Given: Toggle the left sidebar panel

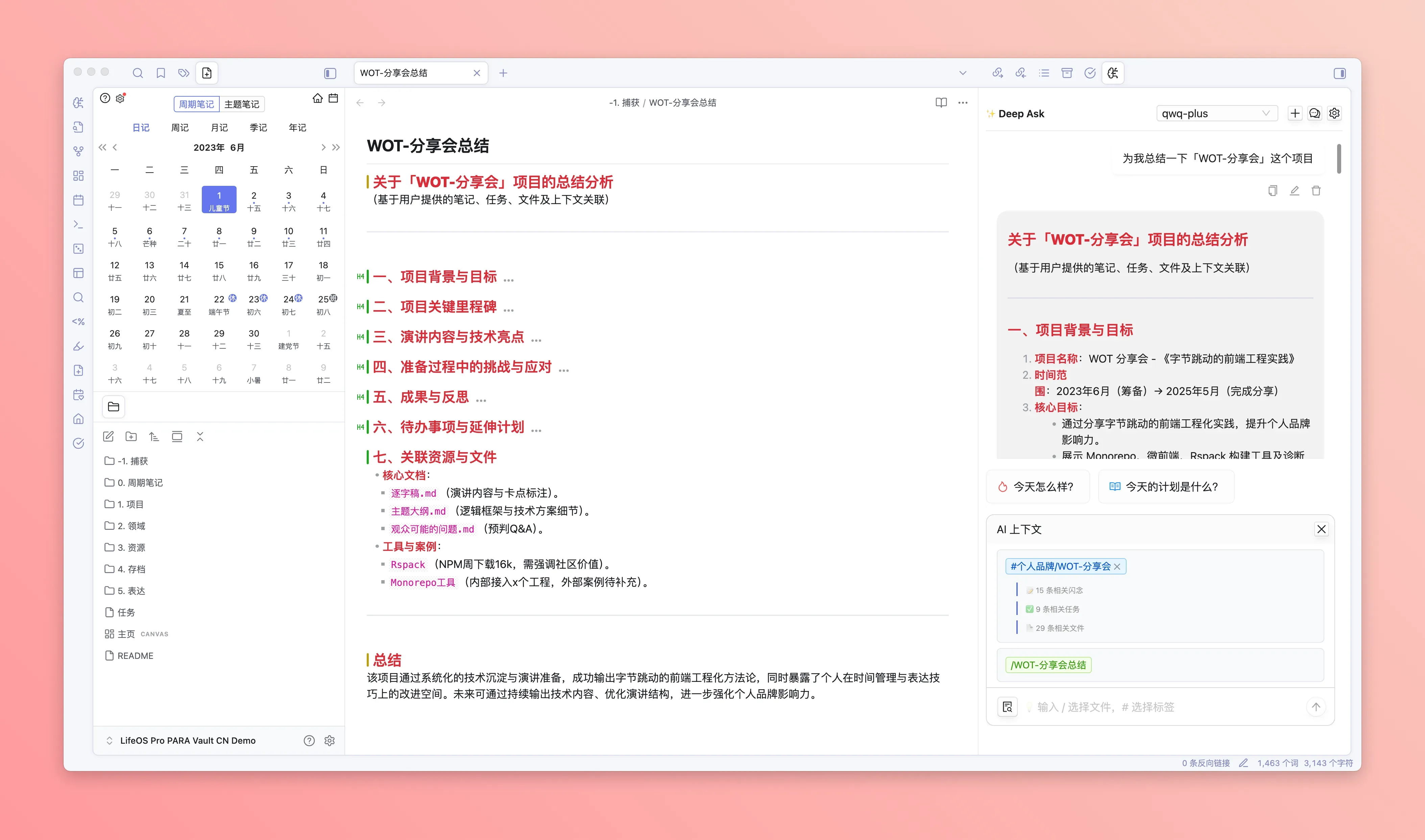Looking at the screenshot, I should 330,73.
